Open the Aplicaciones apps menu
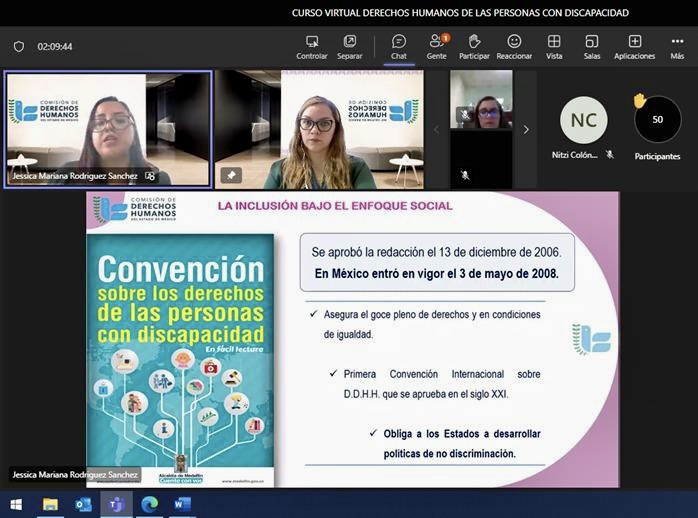The height and width of the screenshot is (518, 698). [x=634, y=46]
